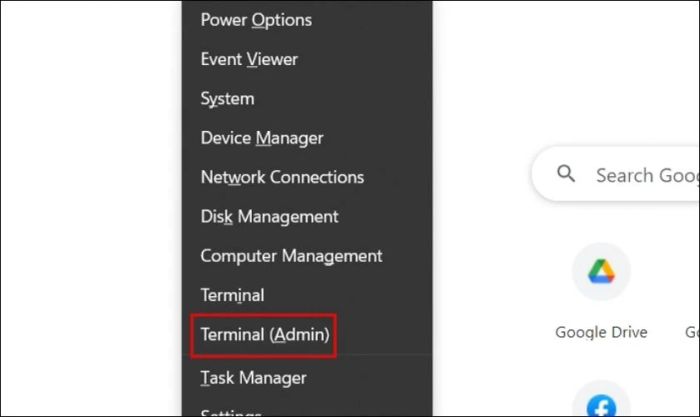The width and height of the screenshot is (700, 417).
Task: Click the magnifier icon in the search box
Action: click(x=566, y=173)
